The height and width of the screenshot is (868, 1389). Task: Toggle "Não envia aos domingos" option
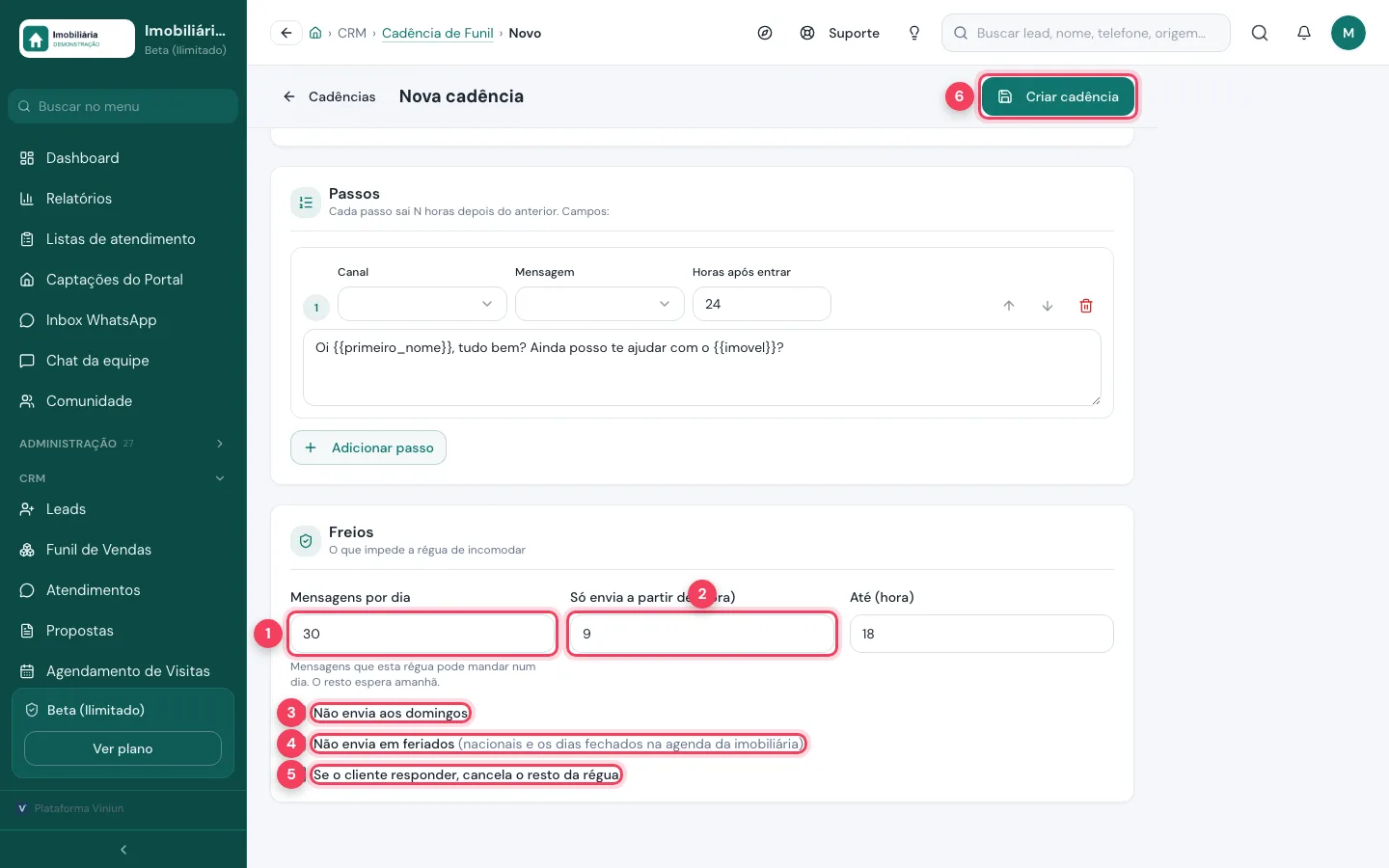(390, 713)
